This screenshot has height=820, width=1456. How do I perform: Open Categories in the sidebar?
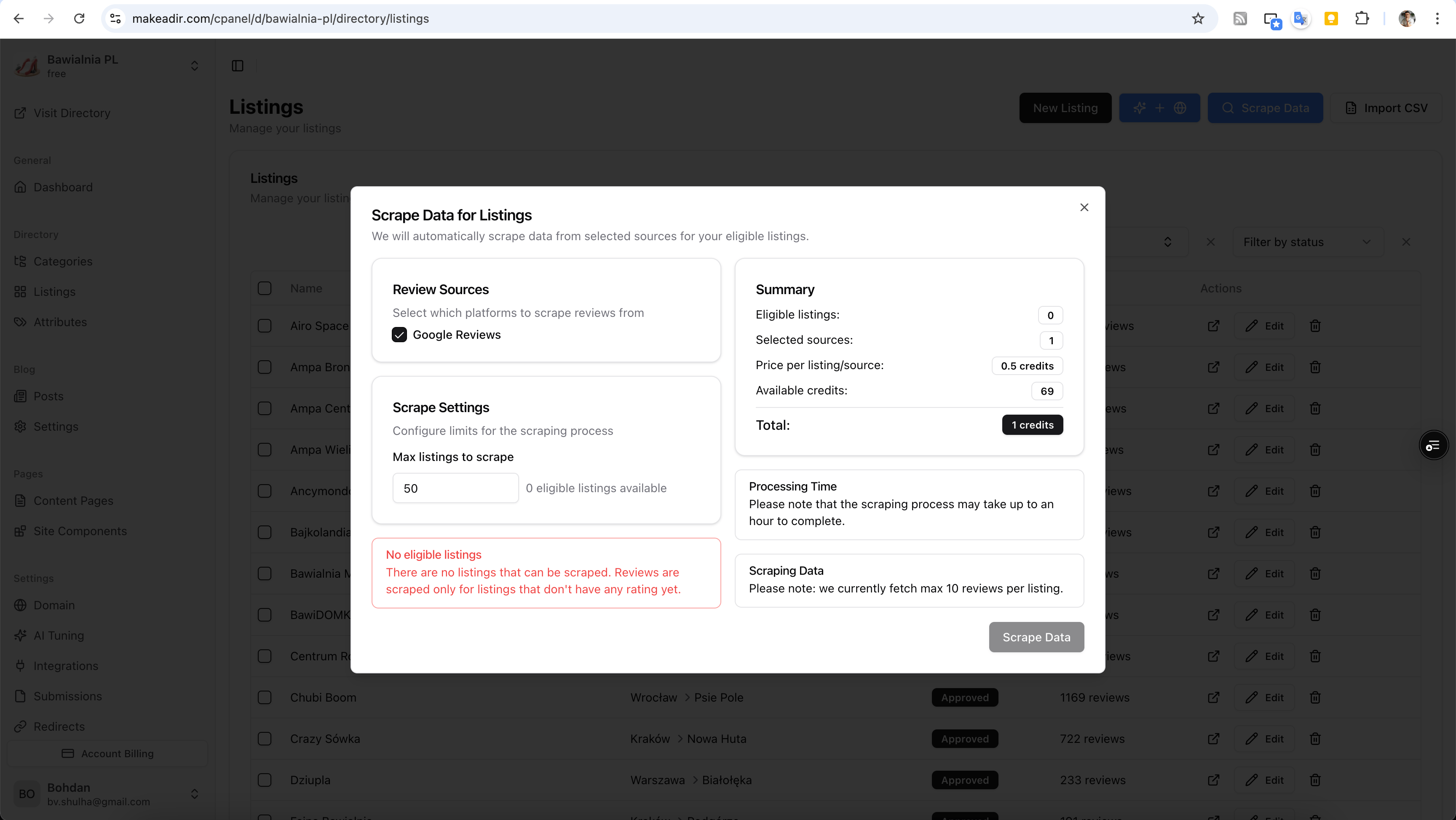pyautogui.click(x=63, y=261)
